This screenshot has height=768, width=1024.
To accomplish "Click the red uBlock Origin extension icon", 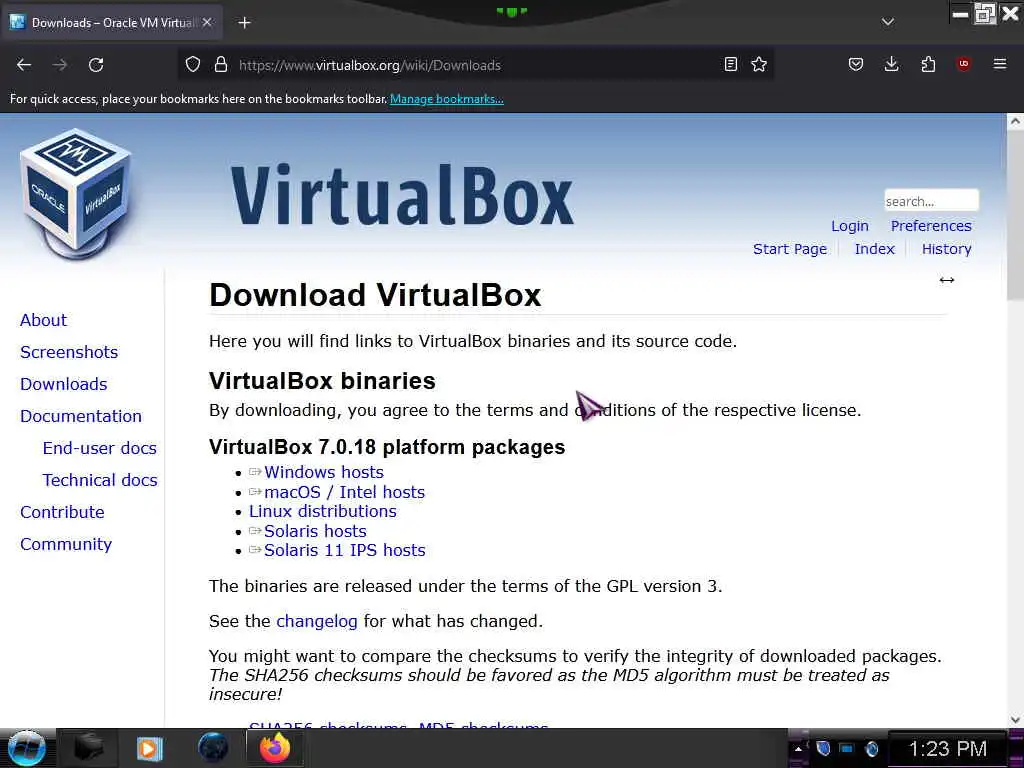I will (x=963, y=63).
